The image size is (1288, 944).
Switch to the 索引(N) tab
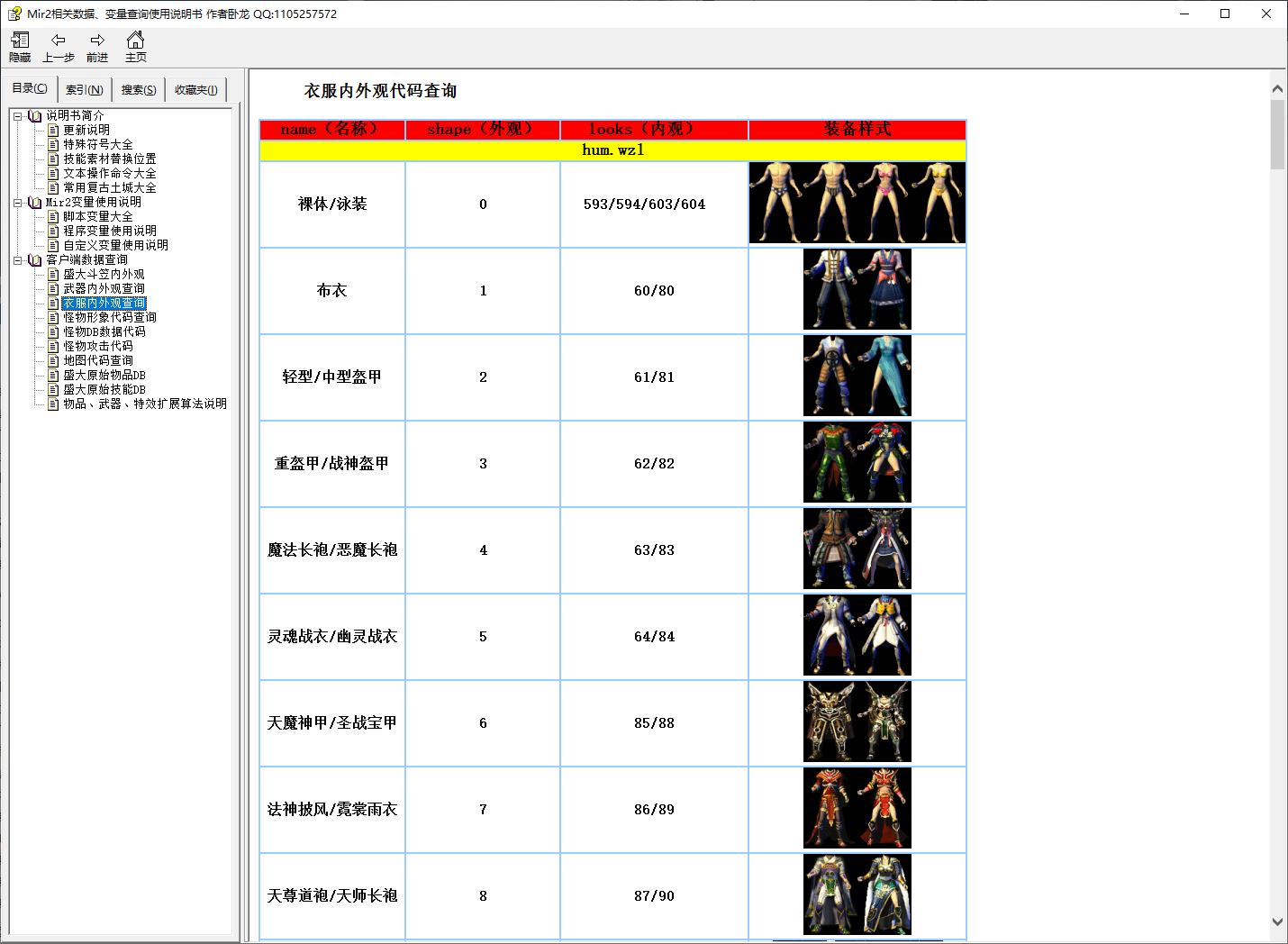pyautogui.click(x=84, y=89)
